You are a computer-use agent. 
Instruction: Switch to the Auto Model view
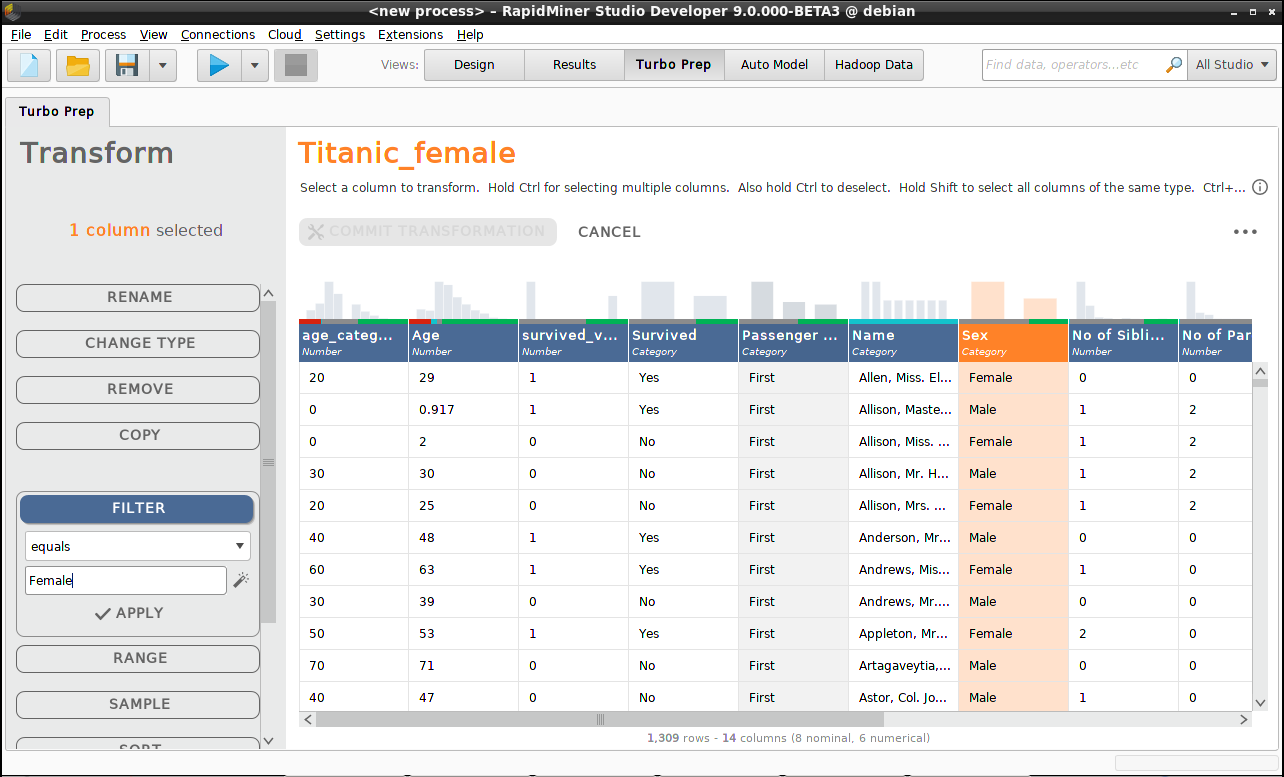774,64
